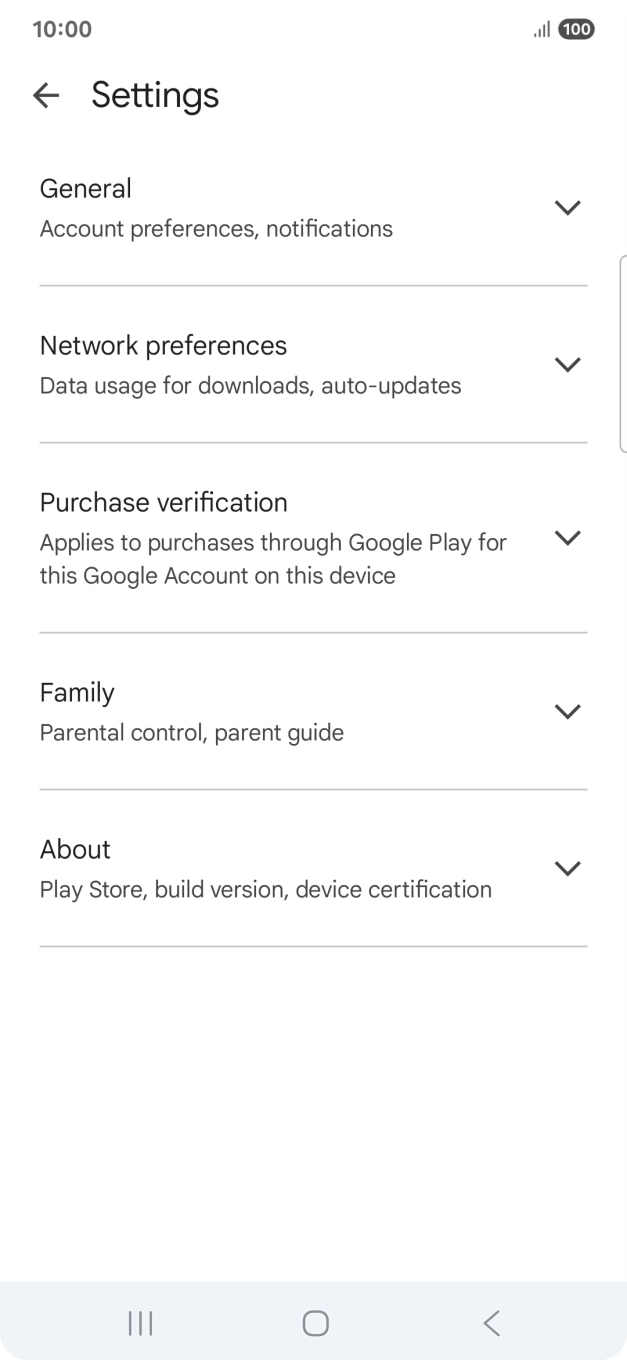Click 'Data usage for downloads, auto-updates' text

coord(250,386)
